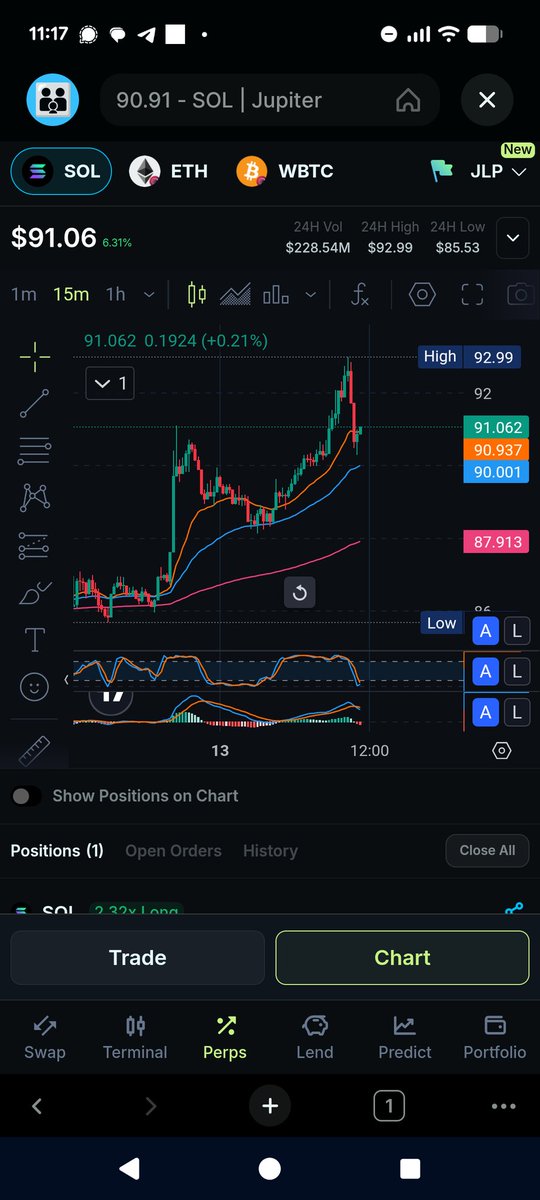
Task: Tap the address bar showing SOL Jupiter
Action: [x=270, y=100]
